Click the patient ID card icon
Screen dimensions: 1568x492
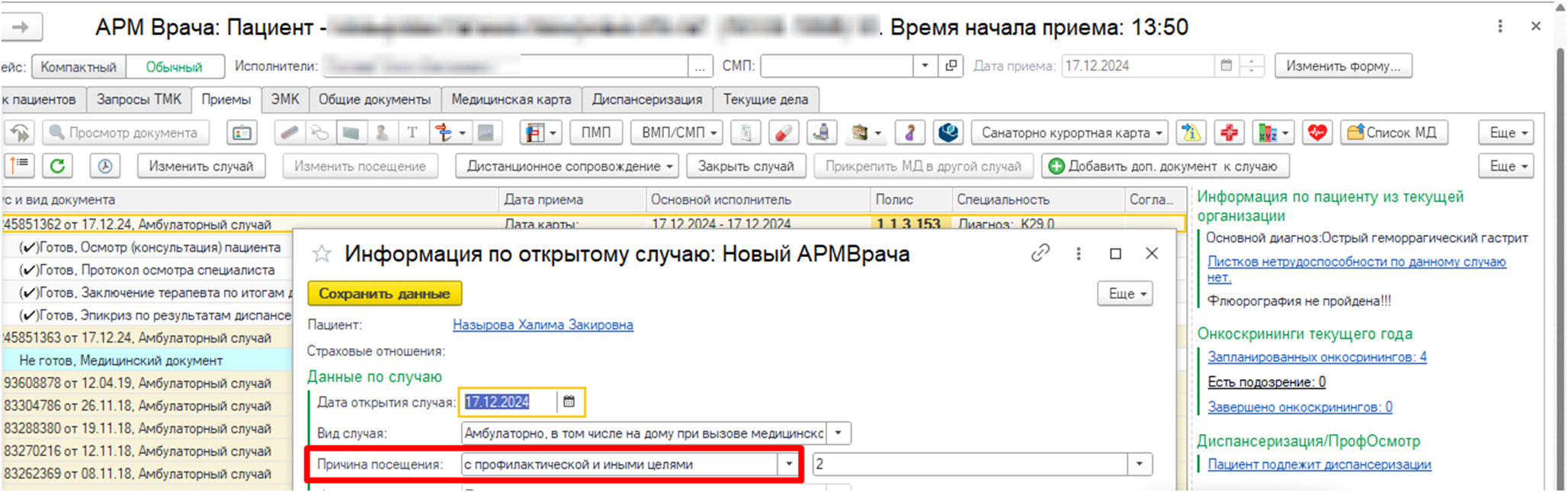click(x=242, y=133)
